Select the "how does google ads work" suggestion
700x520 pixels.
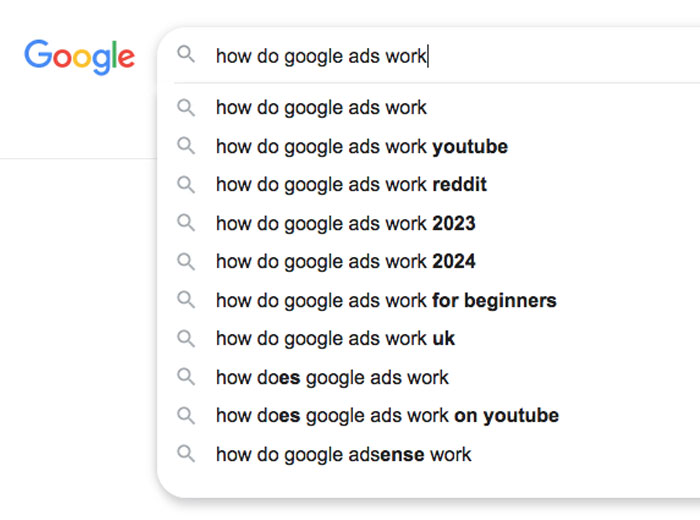coord(332,378)
